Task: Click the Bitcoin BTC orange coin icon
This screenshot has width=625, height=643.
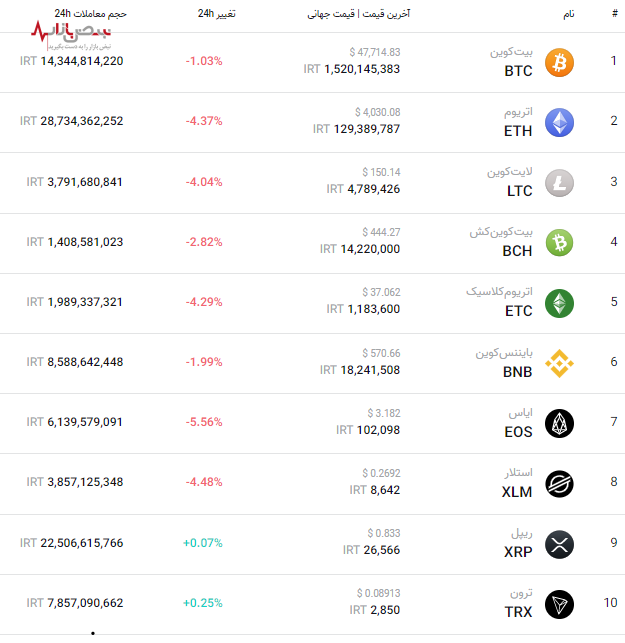Action: click(x=560, y=63)
